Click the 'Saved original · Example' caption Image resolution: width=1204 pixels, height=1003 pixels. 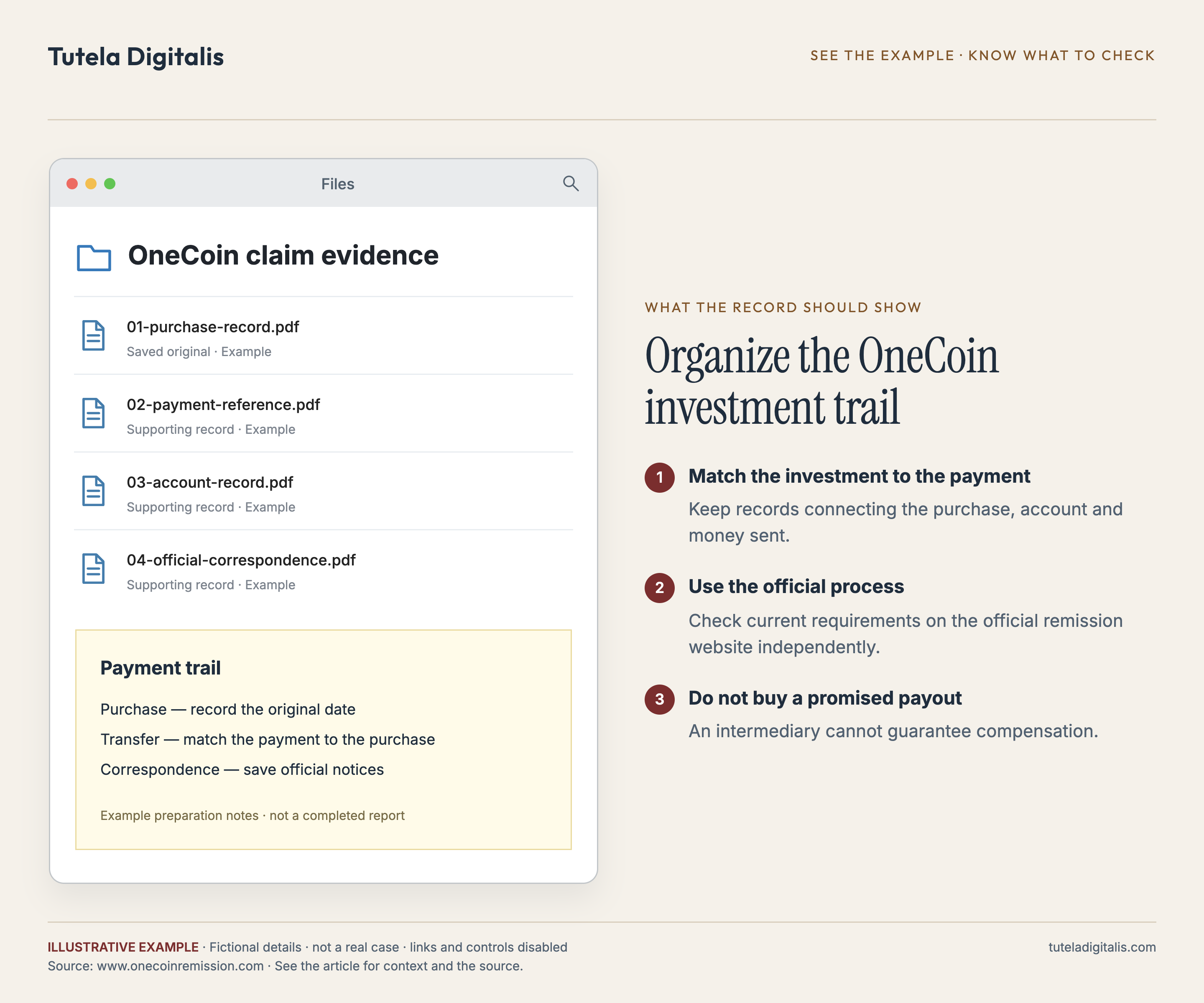tap(199, 352)
